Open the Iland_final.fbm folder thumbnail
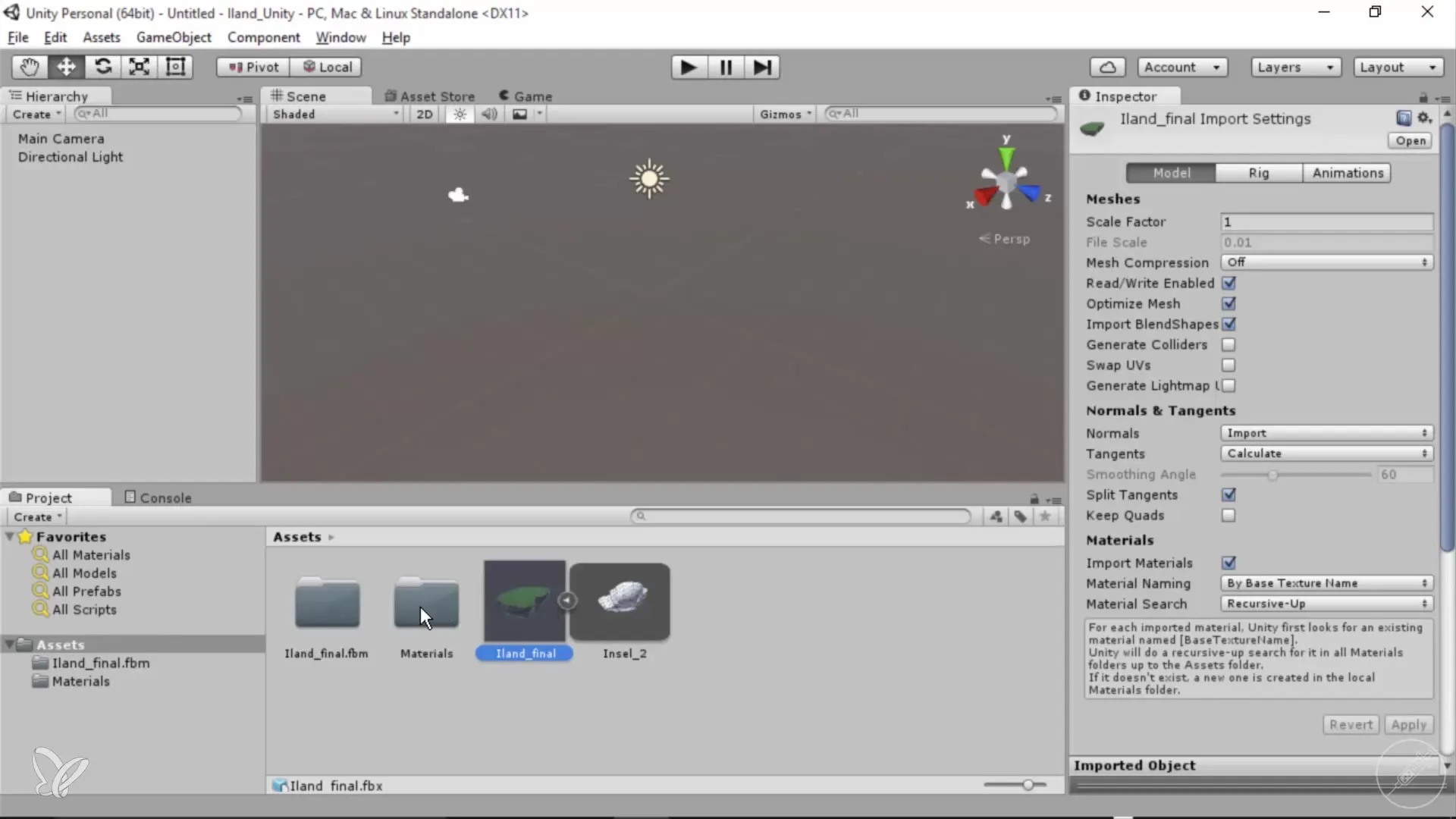Screen dimensions: 1456x819 327,603
